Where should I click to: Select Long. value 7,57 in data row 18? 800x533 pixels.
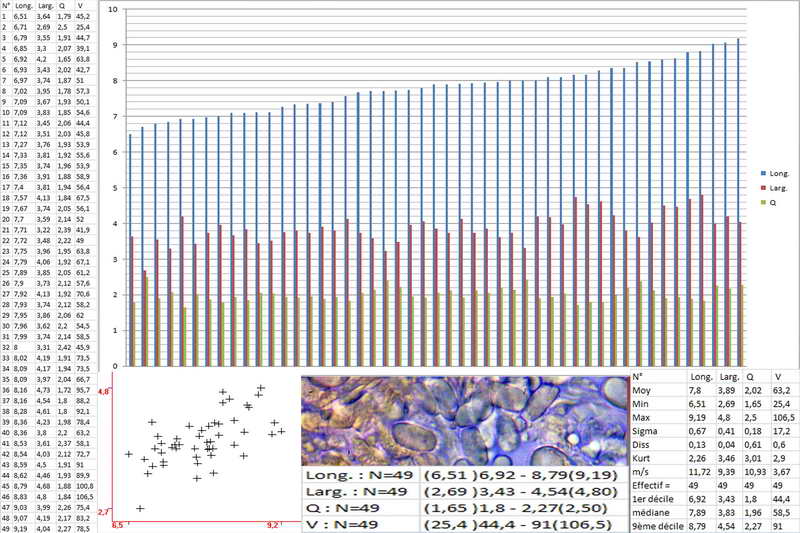click(20, 198)
